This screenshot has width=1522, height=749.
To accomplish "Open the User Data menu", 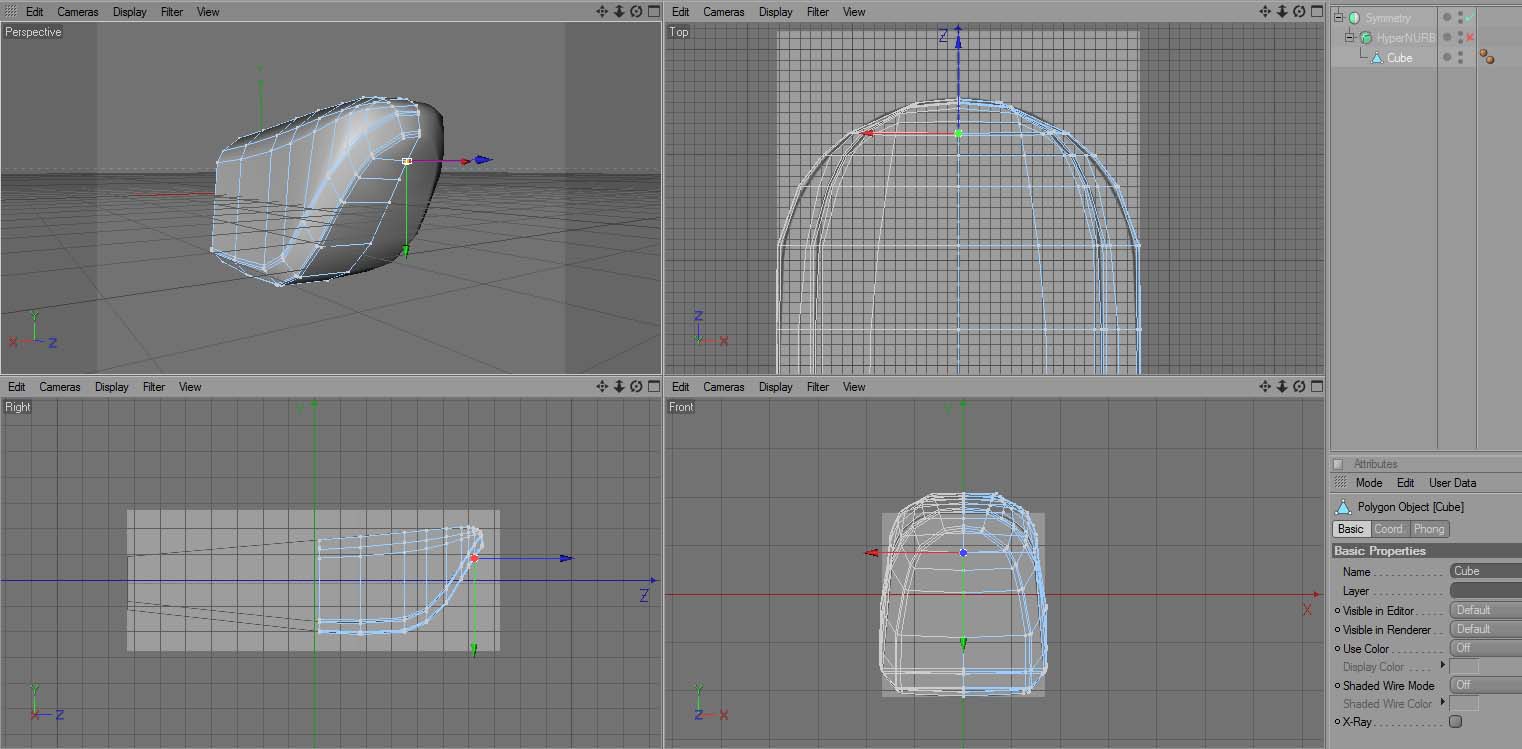I will 1453,483.
